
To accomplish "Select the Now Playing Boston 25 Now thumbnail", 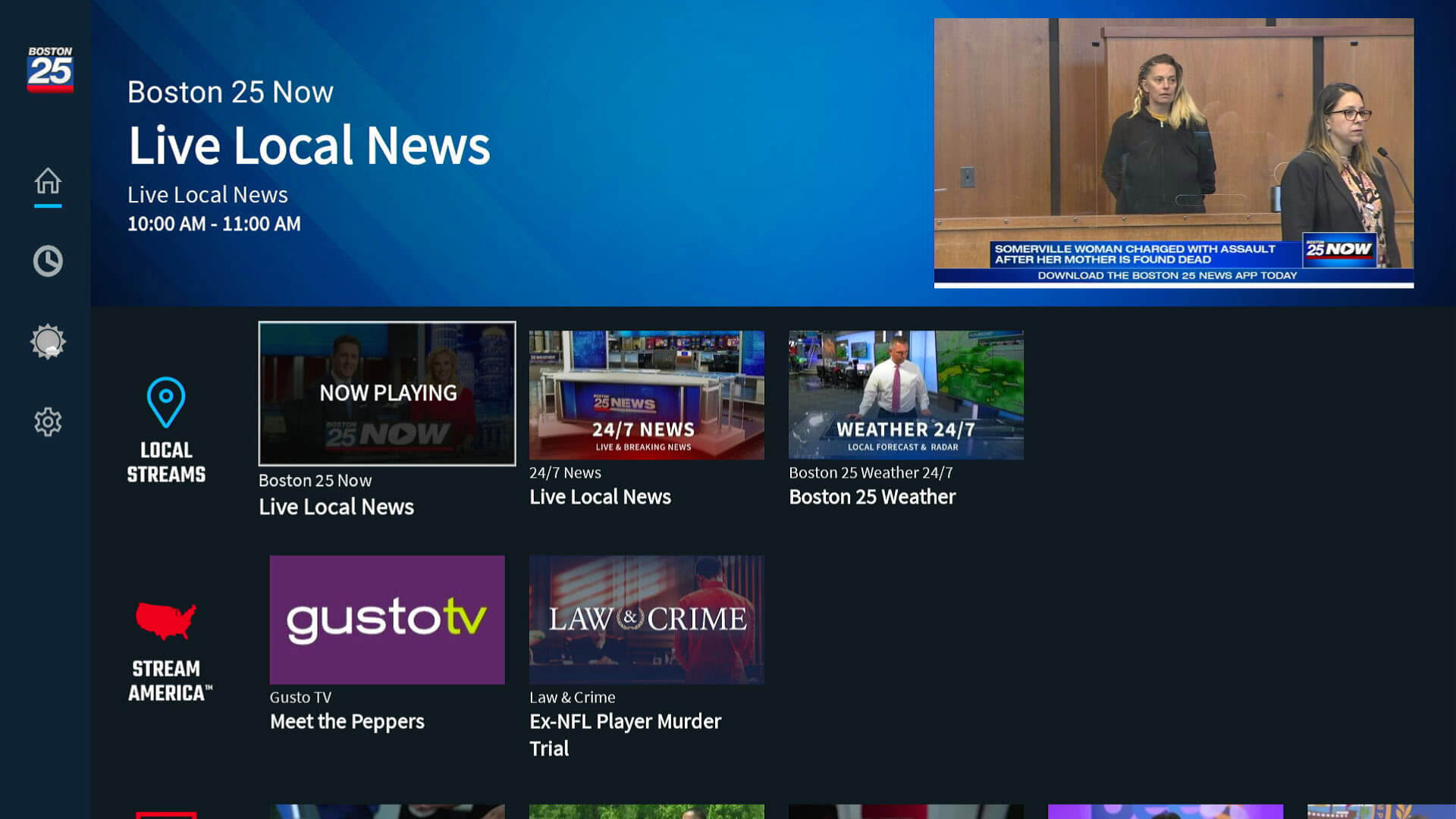I will coord(387,393).
